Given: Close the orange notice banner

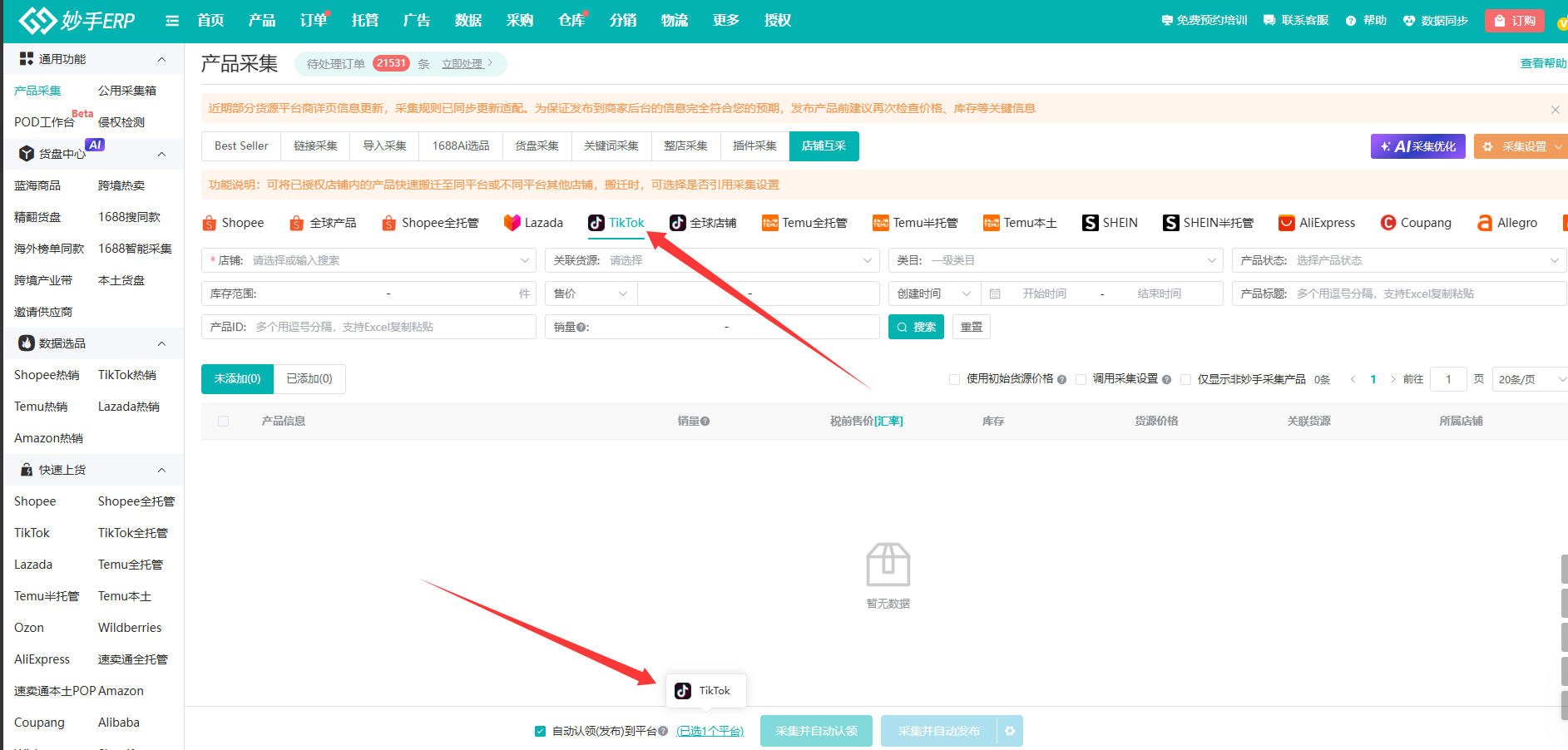Looking at the screenshot, I should [1555, 110].
